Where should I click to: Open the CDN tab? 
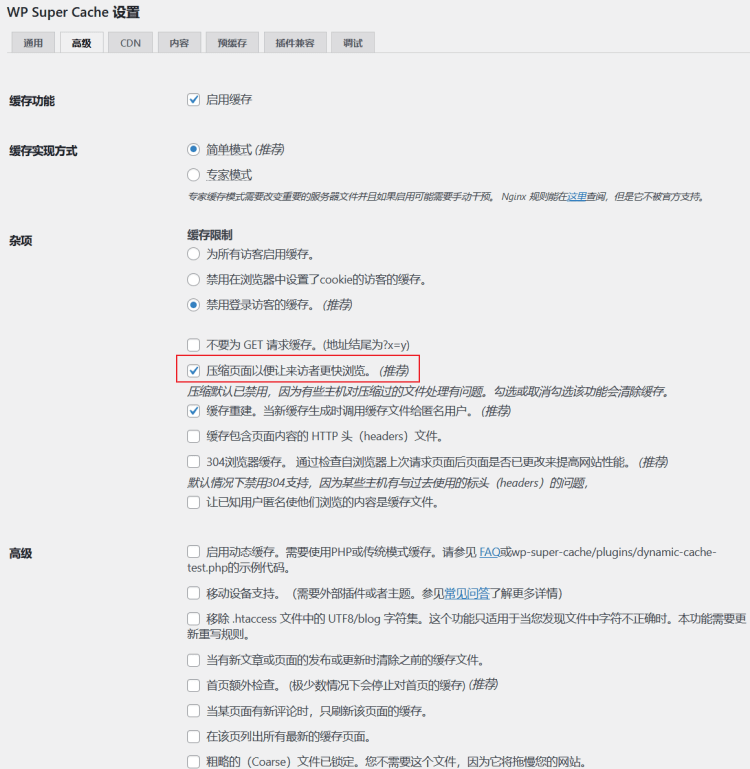[x=130, y=43]
